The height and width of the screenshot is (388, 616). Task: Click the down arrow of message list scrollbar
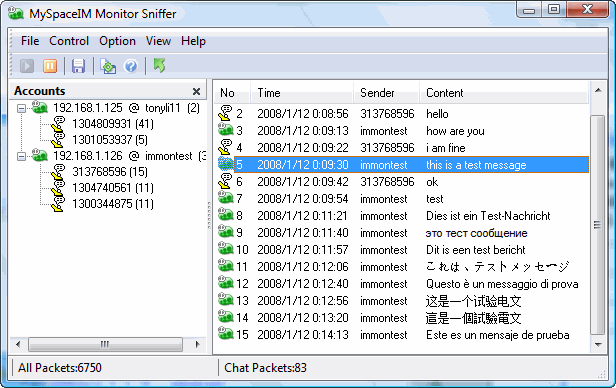(598, 344)
